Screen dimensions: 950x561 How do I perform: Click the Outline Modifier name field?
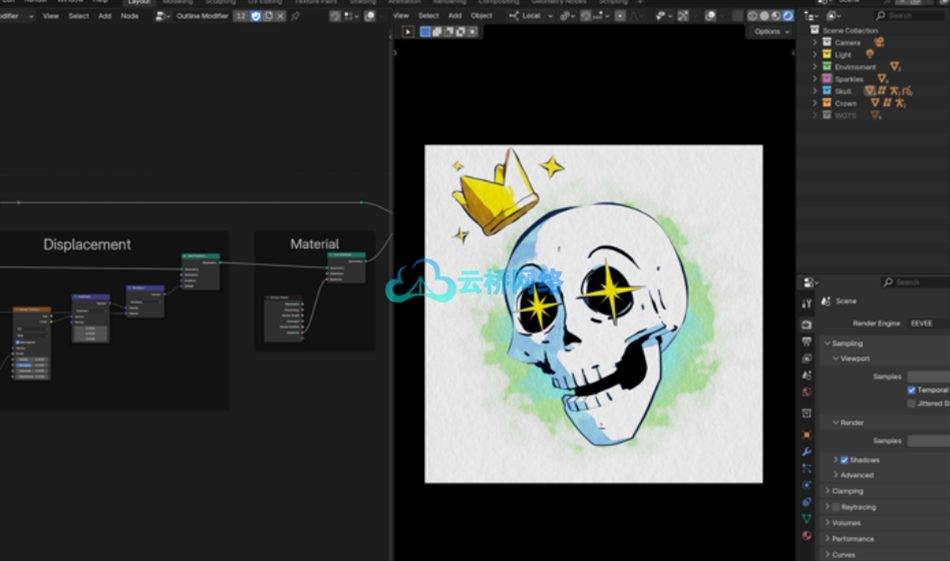(x=202, y=16)
